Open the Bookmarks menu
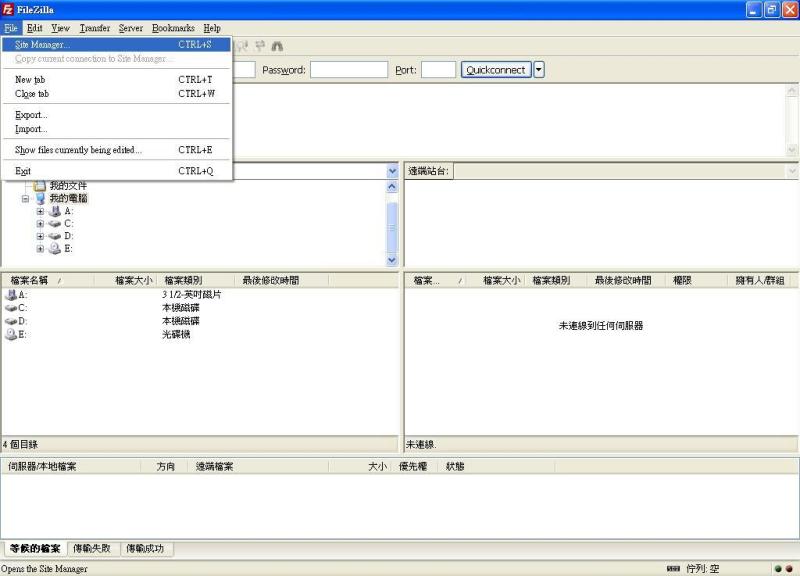The height and width of the screenshot is (576, 800). (173, 28)
